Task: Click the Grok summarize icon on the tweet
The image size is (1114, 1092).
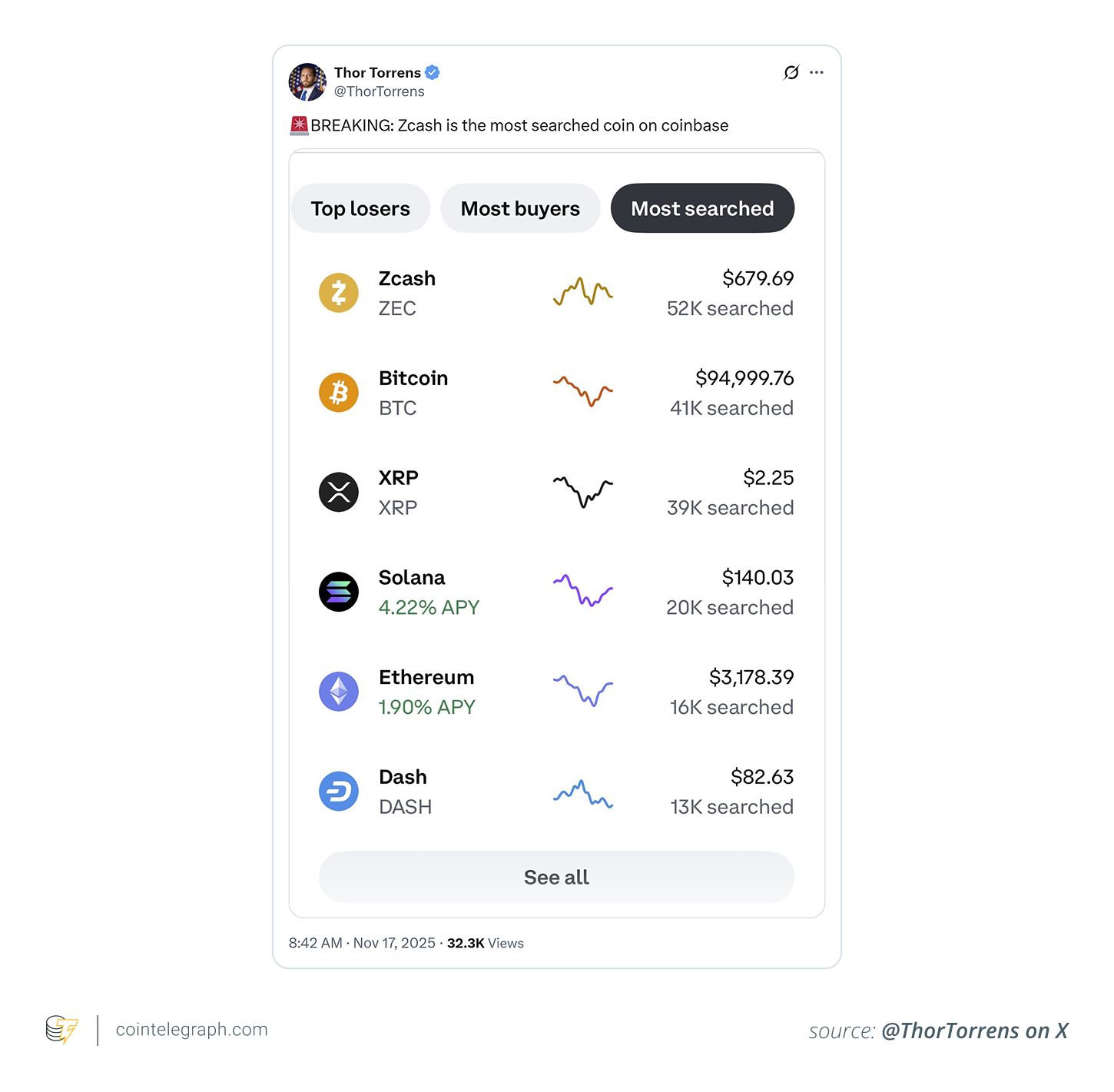Action: coord(789,72)
